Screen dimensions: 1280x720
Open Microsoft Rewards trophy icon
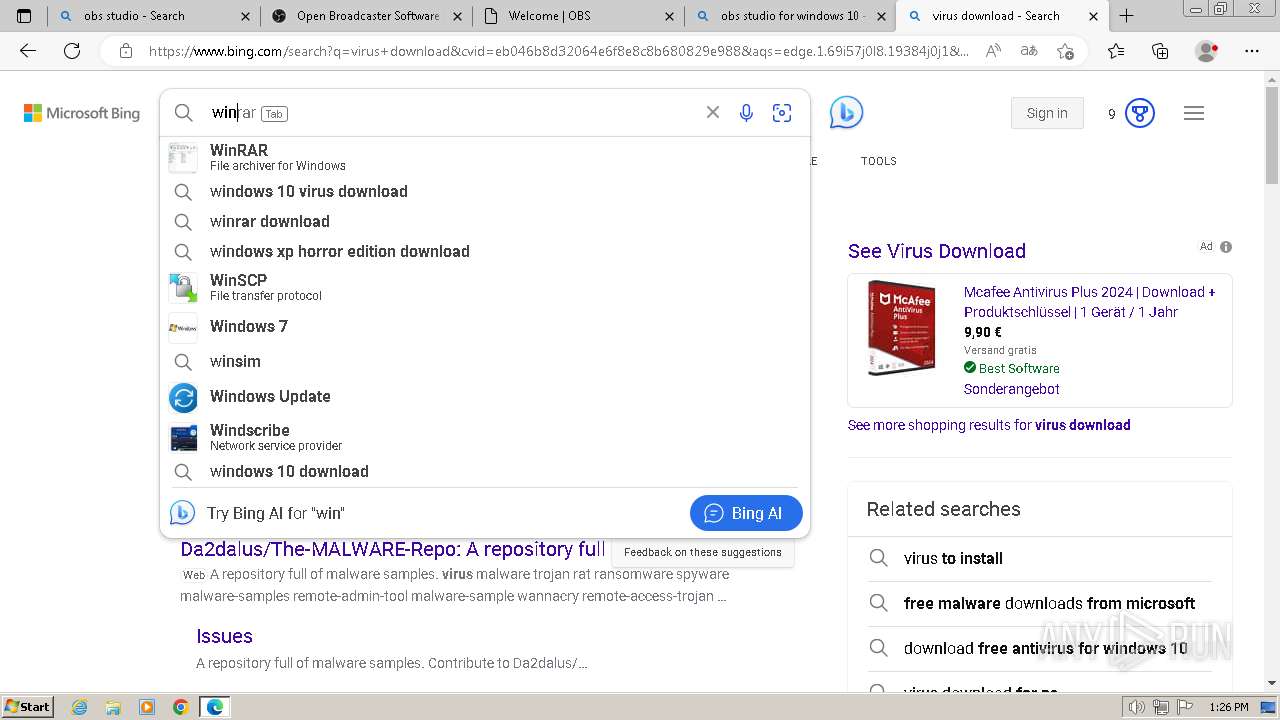pos(1140,113)
